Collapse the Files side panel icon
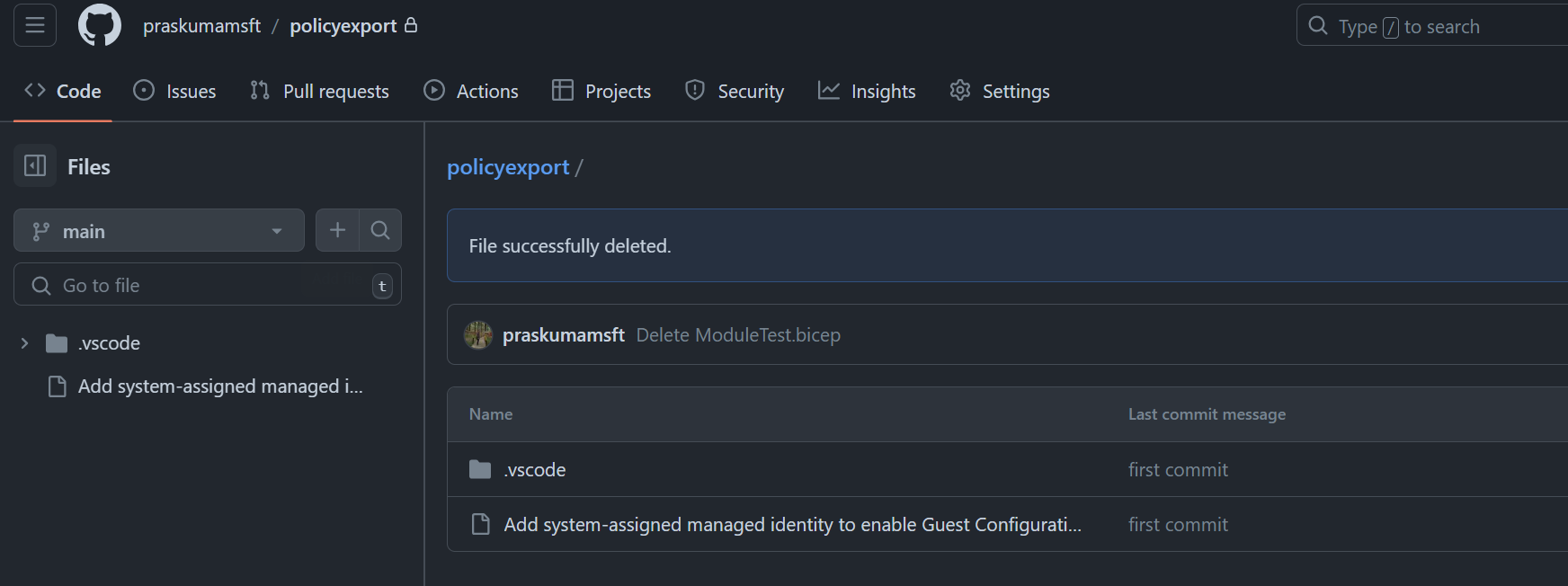Image resolution: width=1568 pixels, height=586 pixels. point(35,165)
